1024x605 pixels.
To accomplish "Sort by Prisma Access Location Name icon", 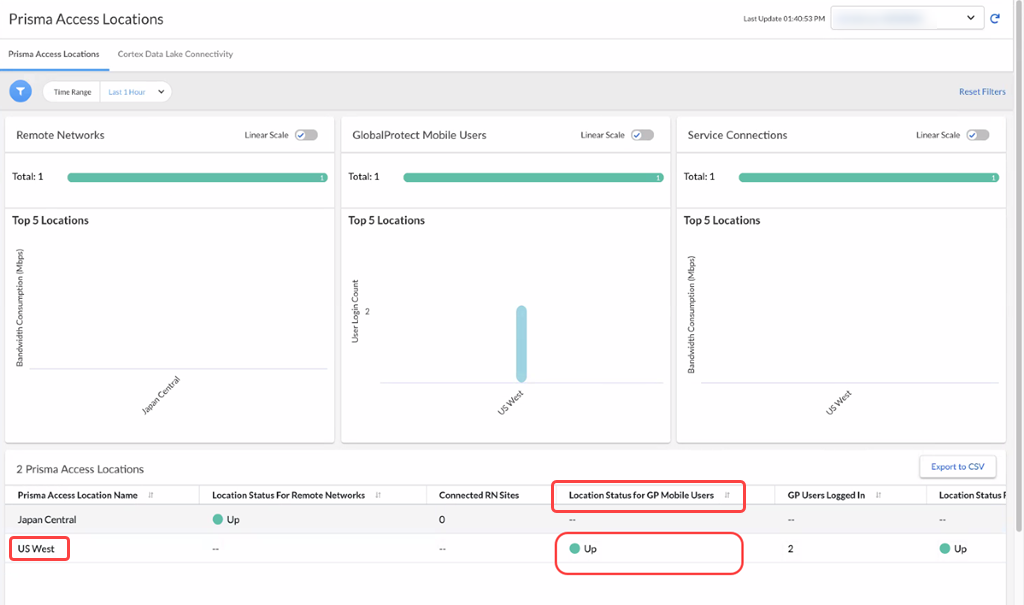I will tap(151, 495).
